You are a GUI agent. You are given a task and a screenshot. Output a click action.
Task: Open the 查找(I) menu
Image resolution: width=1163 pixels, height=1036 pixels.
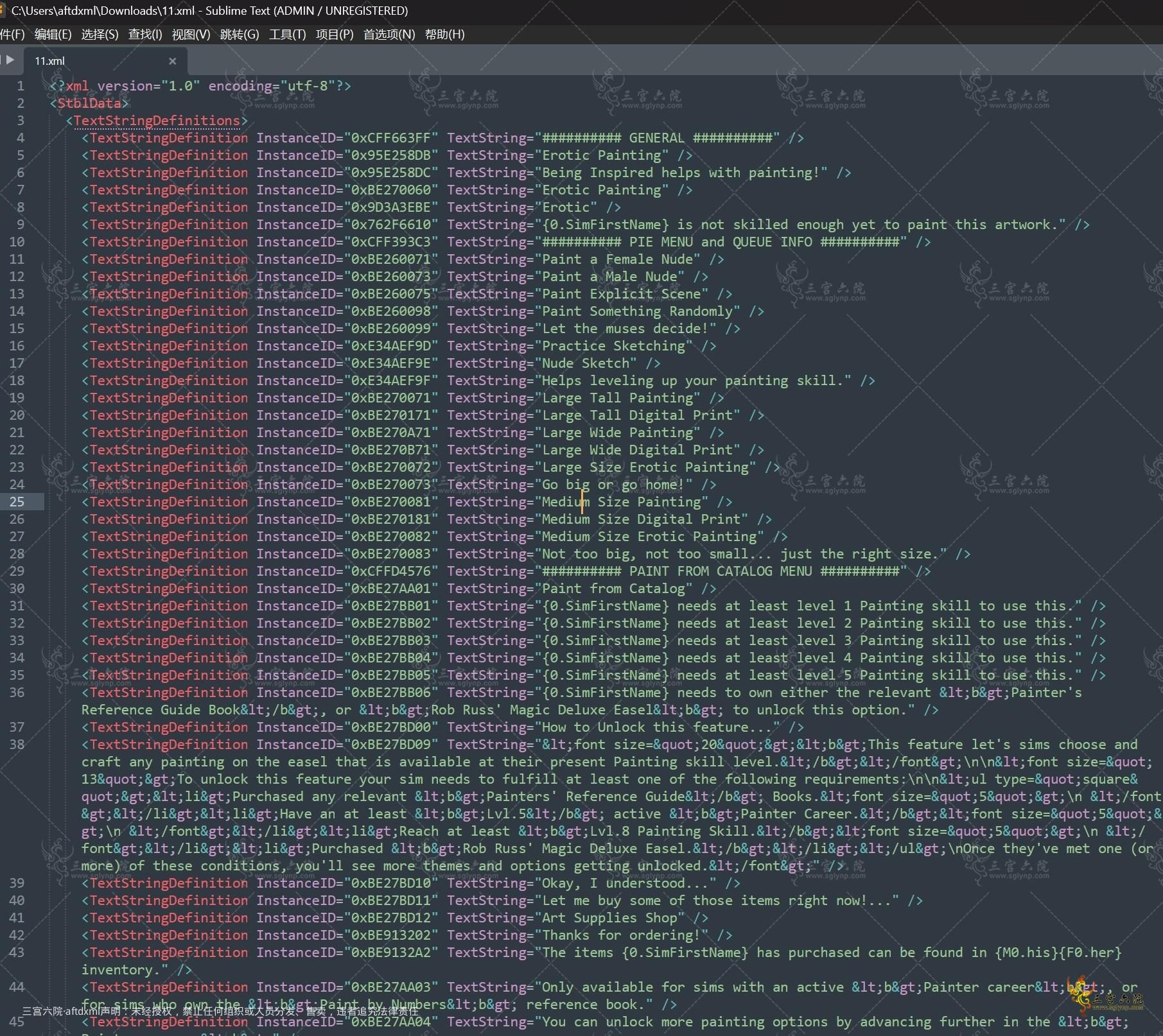[x=145, y=35]
